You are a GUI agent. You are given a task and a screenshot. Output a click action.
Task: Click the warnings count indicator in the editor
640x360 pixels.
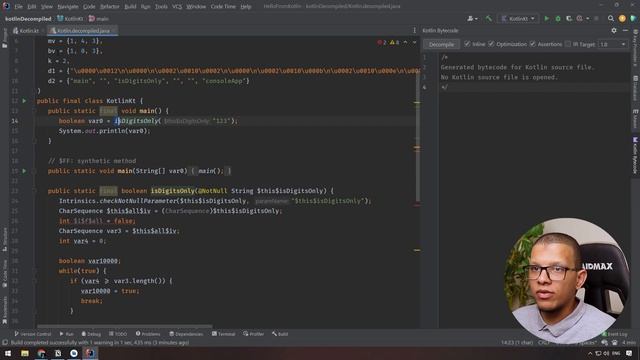[395, 42]
